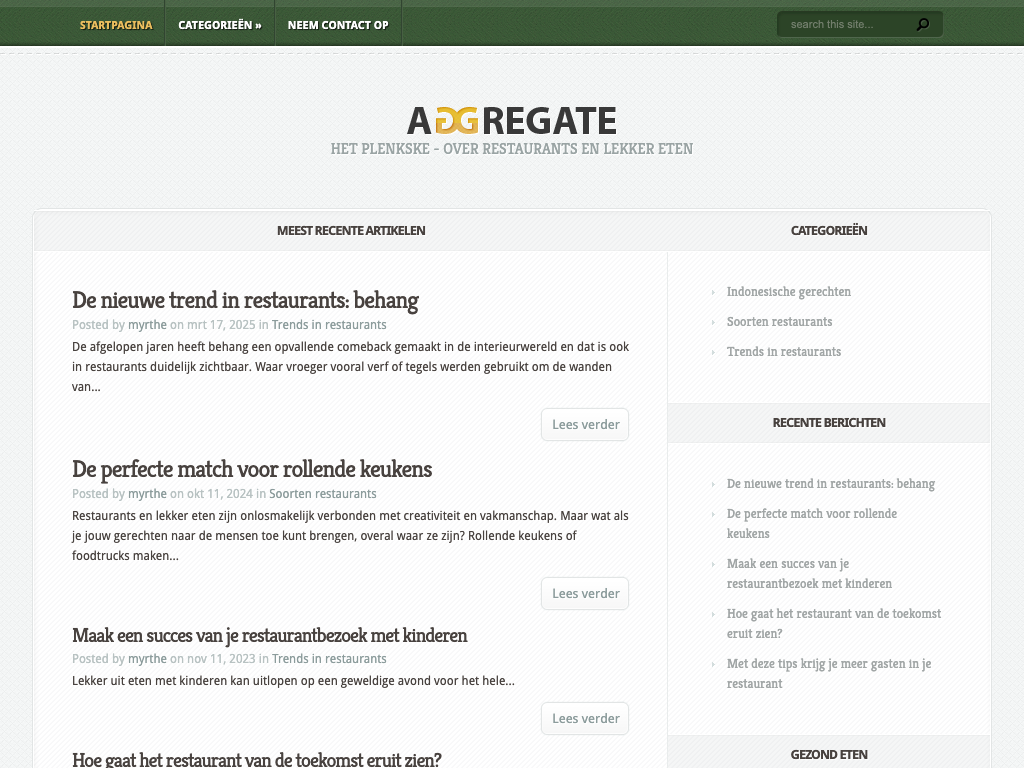
Task: Click author myrthe on the first article
Action: [x=147, y=325]
